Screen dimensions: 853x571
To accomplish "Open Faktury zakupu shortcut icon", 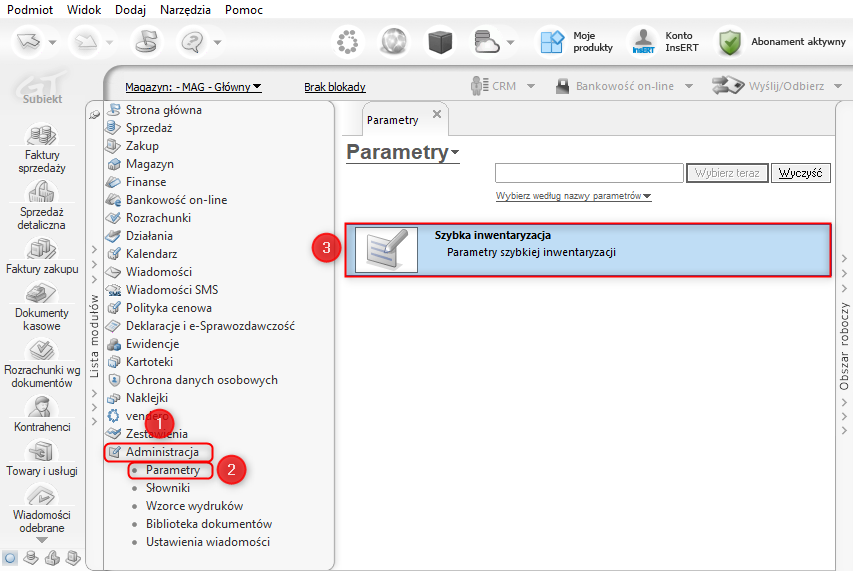I will tap(42, 249).
